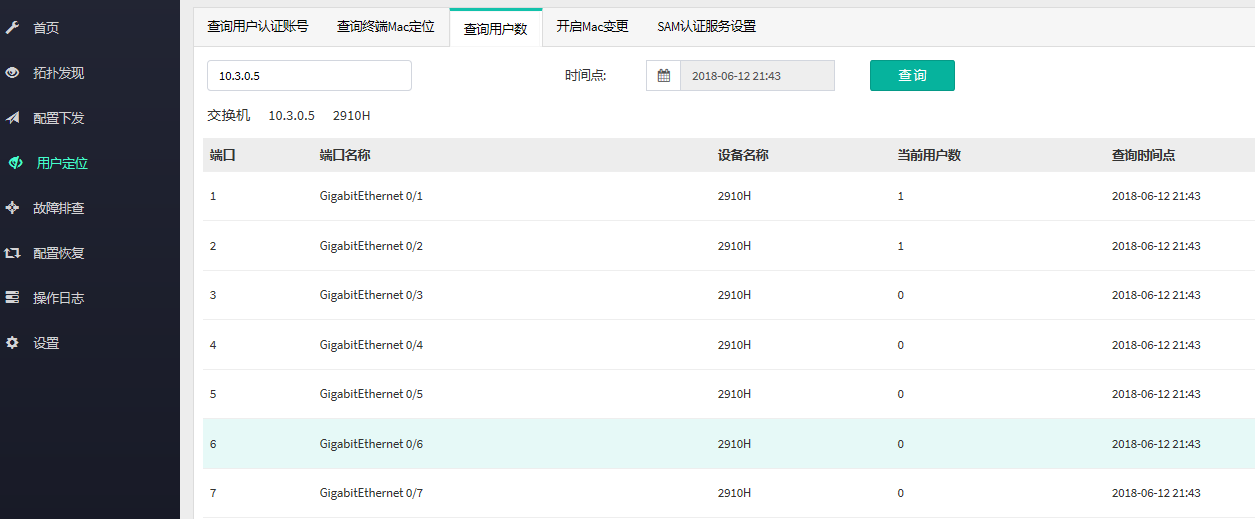Click the green 用户定位 sidebar icon

click(x=16, y=163)
